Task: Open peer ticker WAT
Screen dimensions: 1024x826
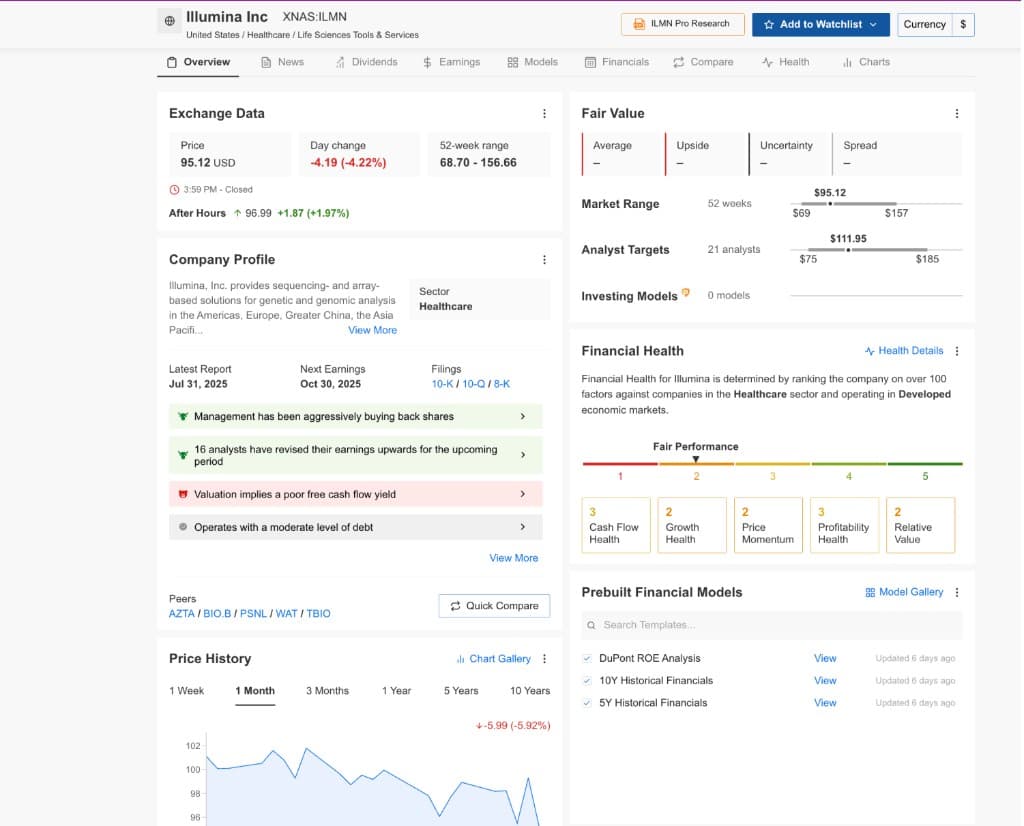Action: (287, 614)
